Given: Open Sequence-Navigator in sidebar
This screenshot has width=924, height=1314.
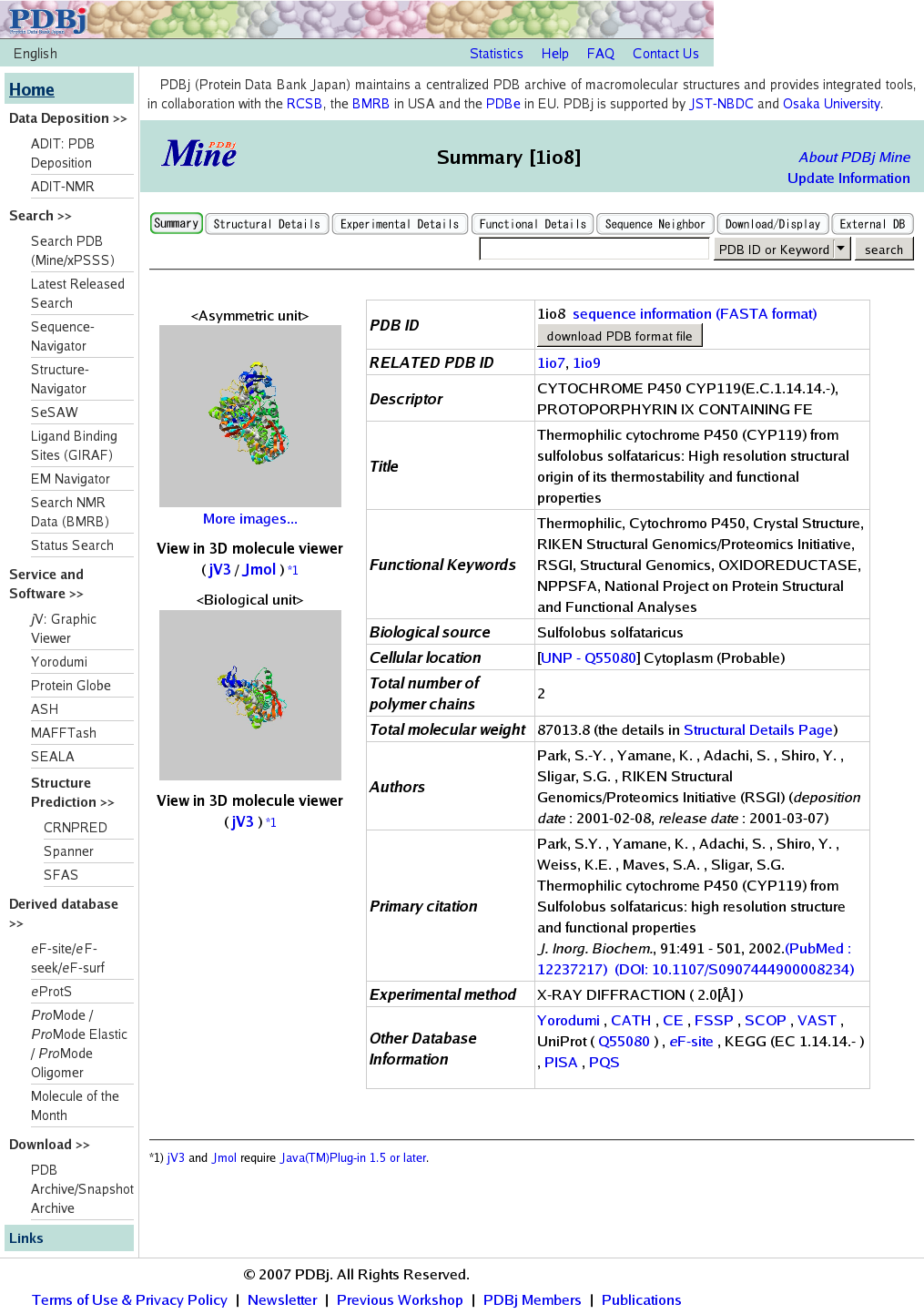Looking at the screenshot, I should click(x=63, y=336).
